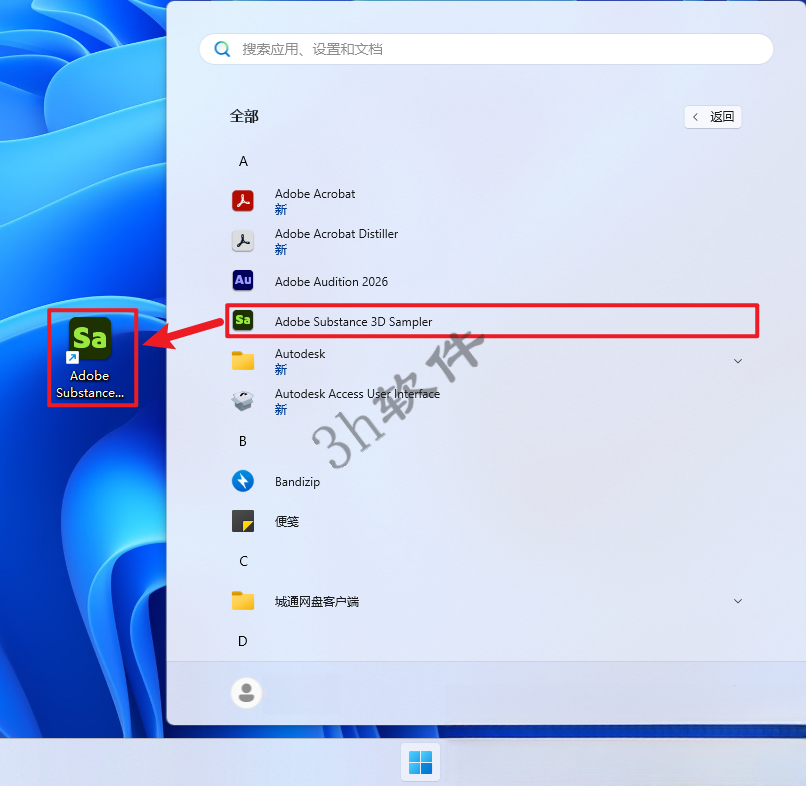
Task: Click the 城通网盘客户端 folder icon
Action: (243, 601)
